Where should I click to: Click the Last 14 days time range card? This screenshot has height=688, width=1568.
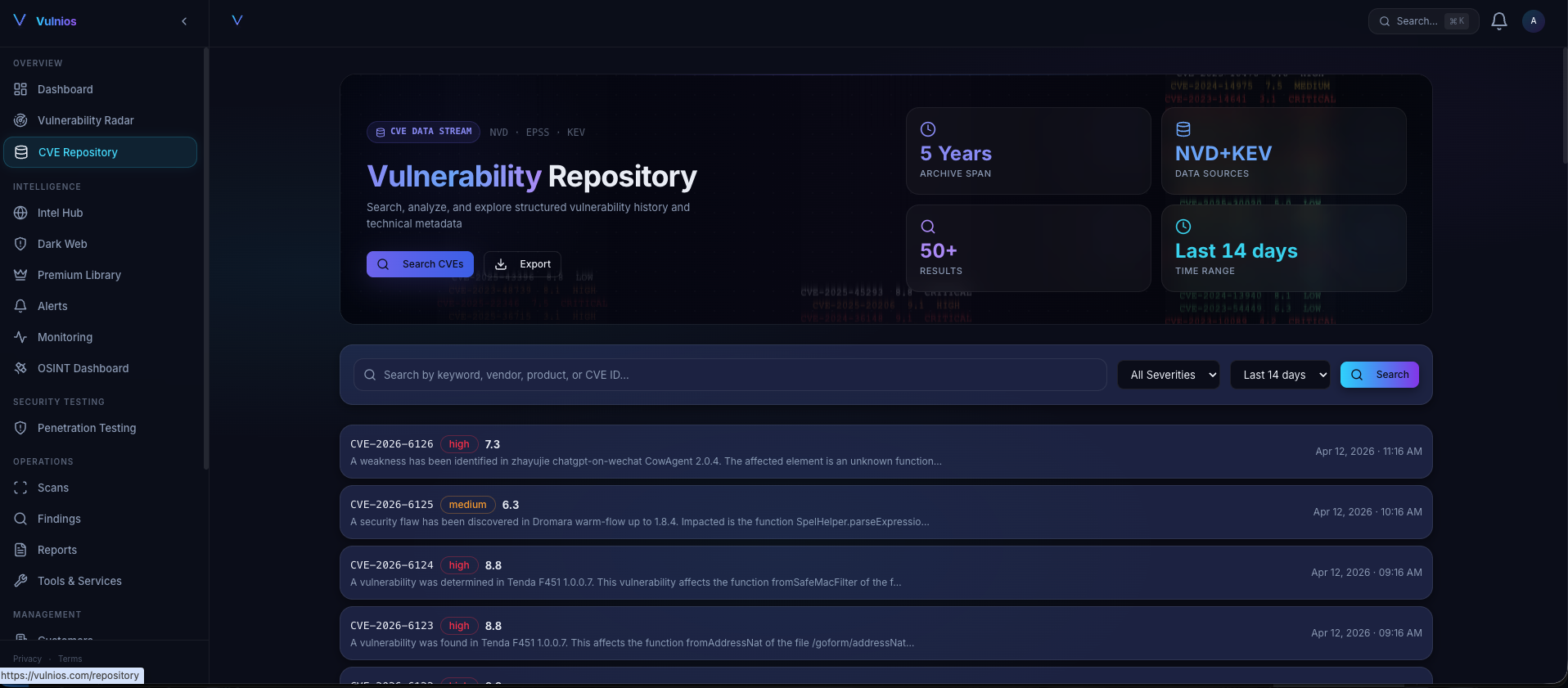tap(1284, 249)
